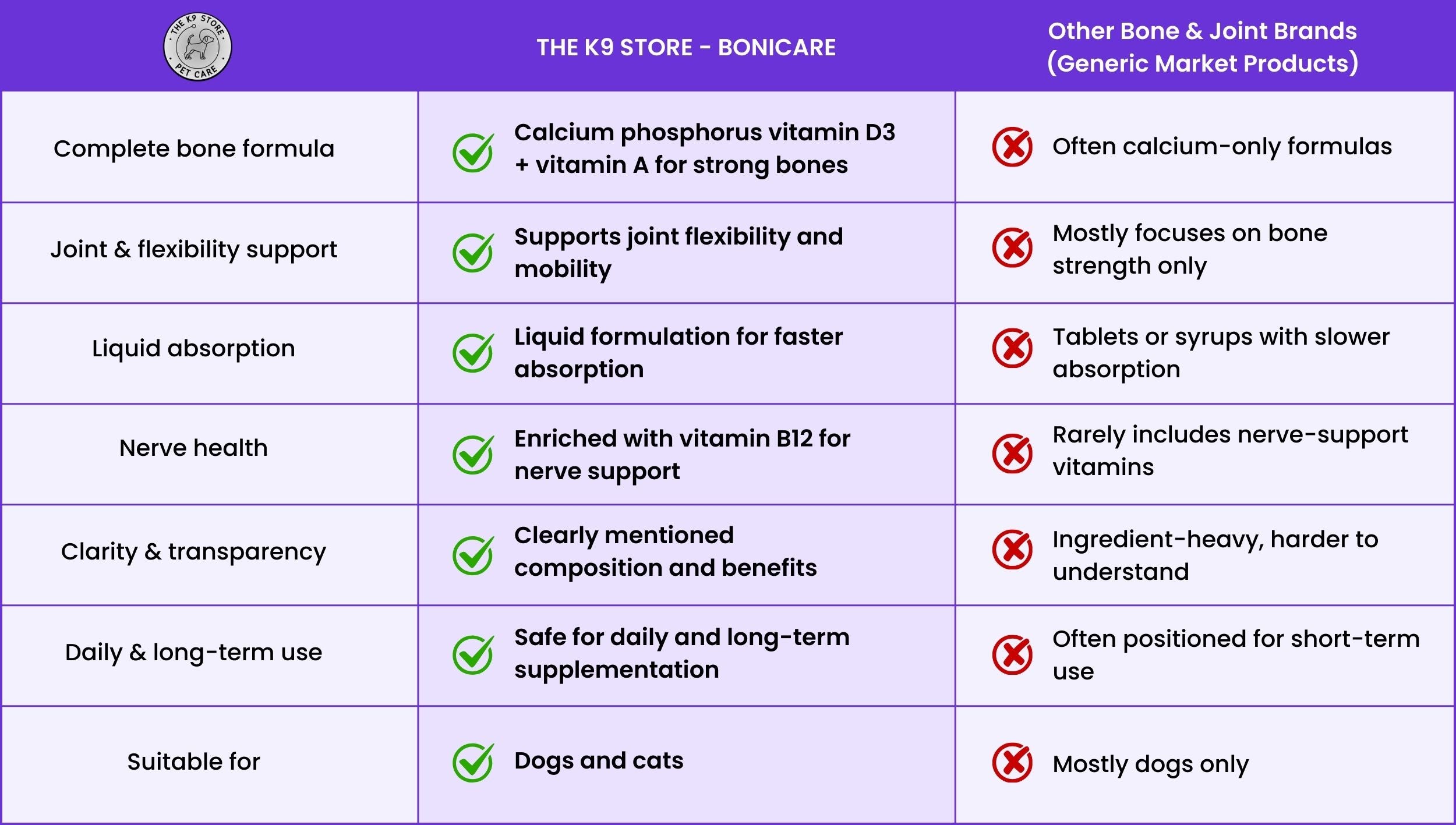This screenshot has width=1456, height=825.
Task: Click the Complete bone formula row label
Action: (x=194, y=148)
